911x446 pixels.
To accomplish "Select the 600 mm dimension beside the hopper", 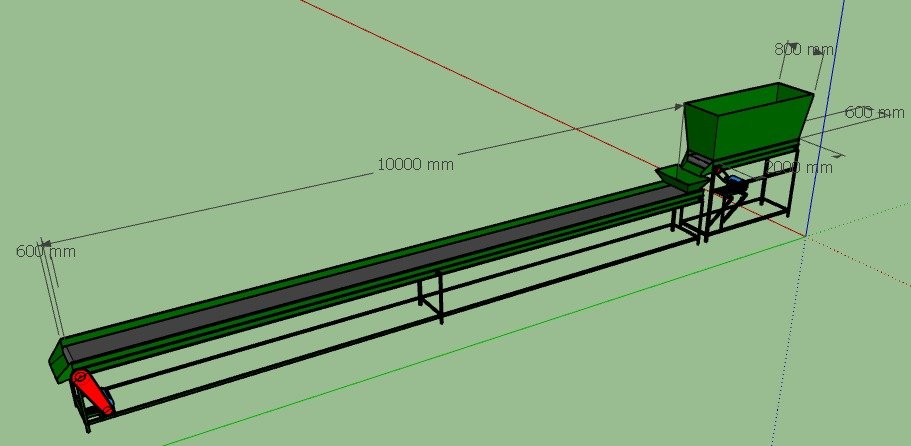I will (x=874, y=113).
